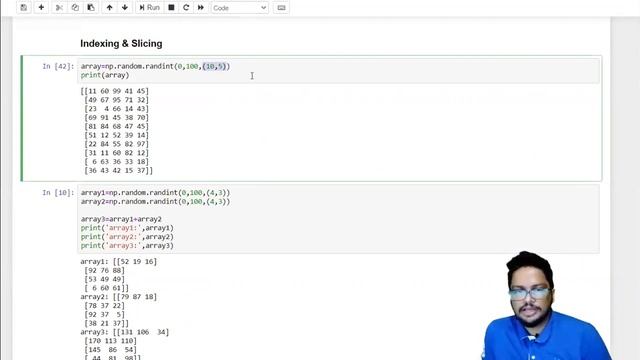This screenshot has width=640, height=360.
Task: Click output row [38 21 37]]
Action: coord(106,323)
